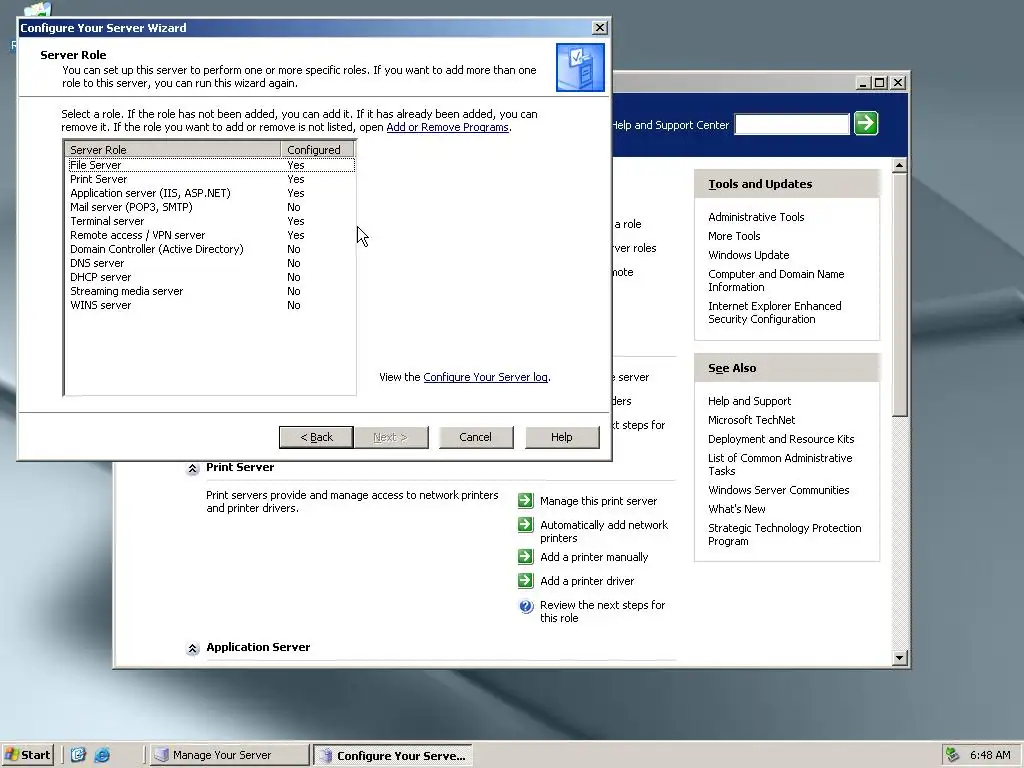
Task: Click Add a printer driver link
Action: [x=586, y=581]
